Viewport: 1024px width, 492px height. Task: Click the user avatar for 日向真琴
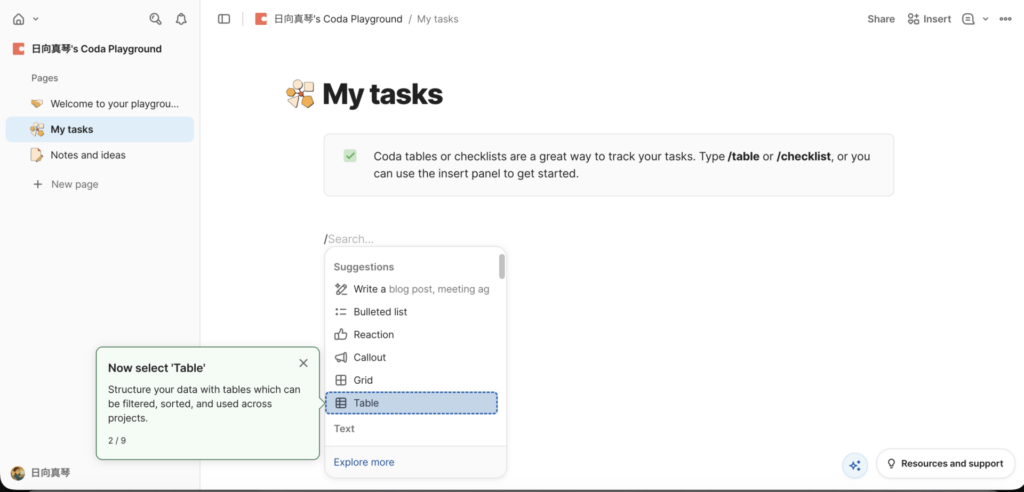[18, 473]
